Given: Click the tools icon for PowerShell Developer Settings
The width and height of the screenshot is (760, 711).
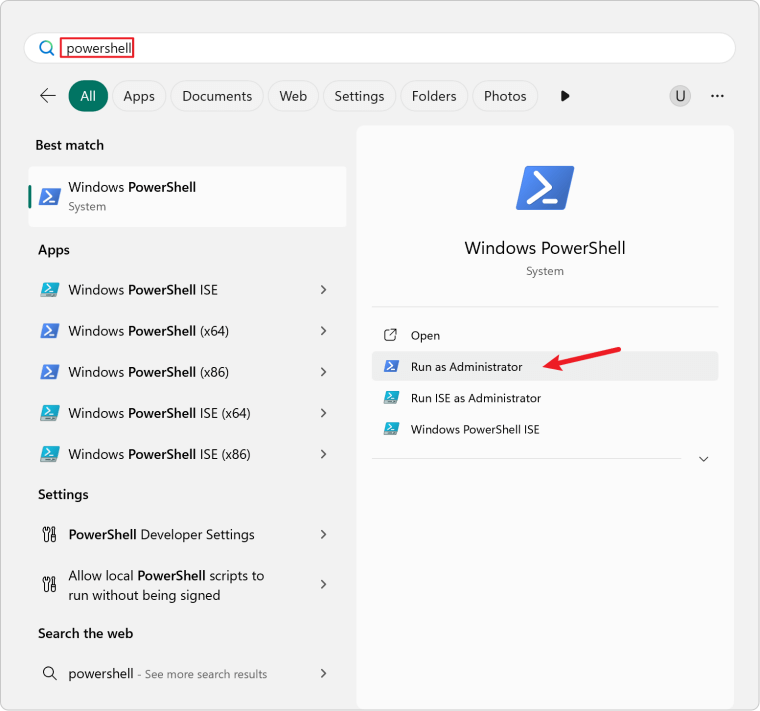Looking at the screenshot, I should tap(49, 535).
